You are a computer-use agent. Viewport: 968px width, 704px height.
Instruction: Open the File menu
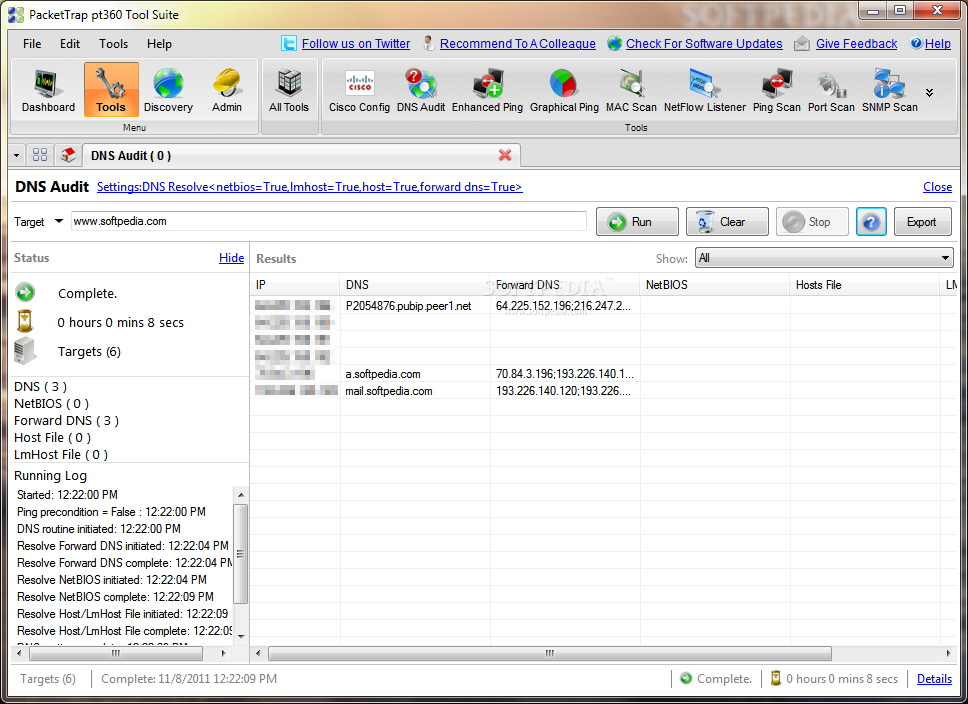(32, 44)
